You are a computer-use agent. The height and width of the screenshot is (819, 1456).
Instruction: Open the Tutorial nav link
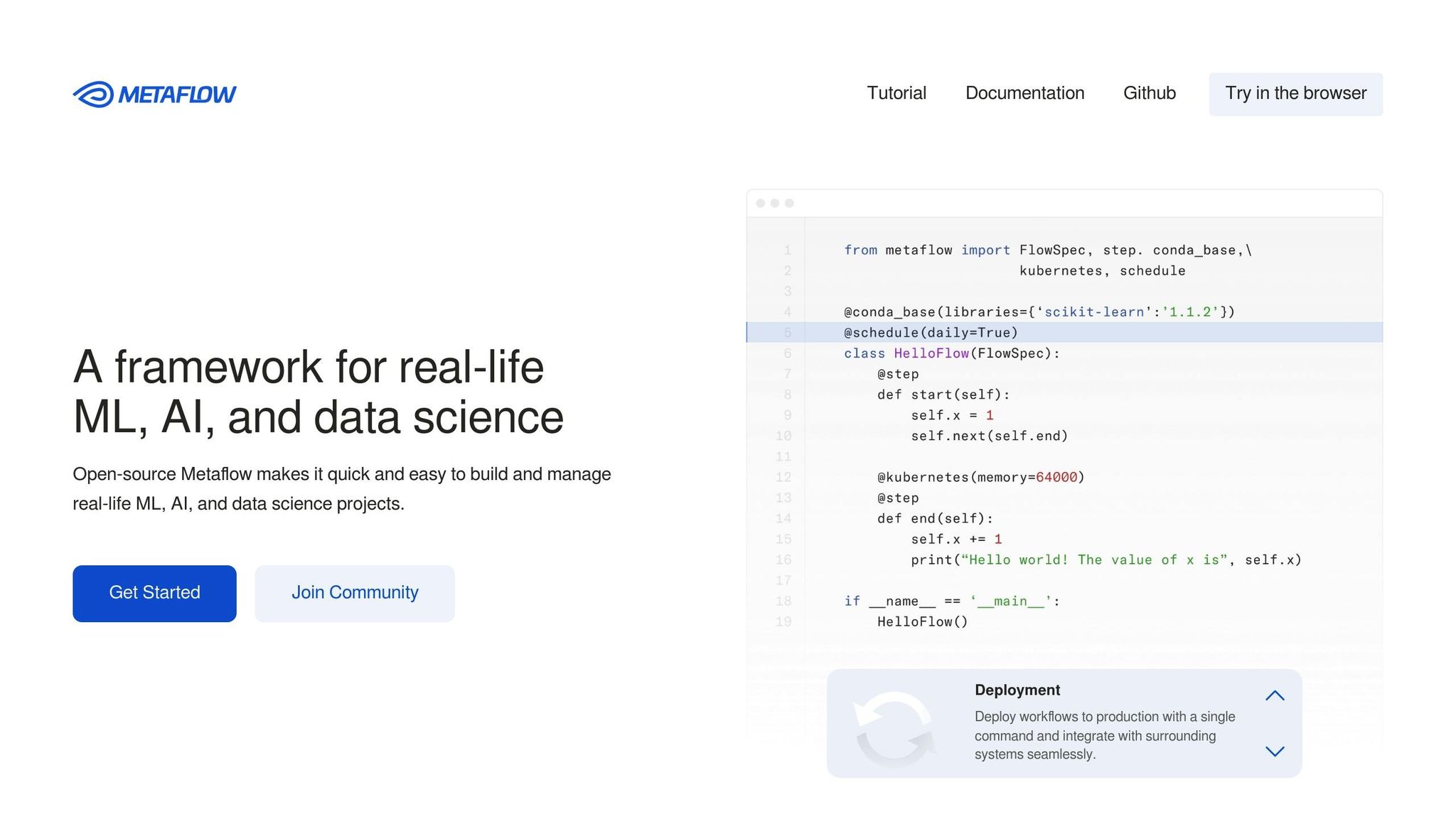click(x=896, y=93)
